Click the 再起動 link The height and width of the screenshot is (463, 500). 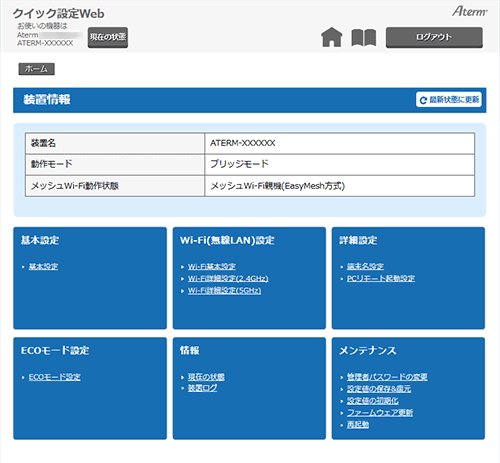tap(358, 425)
